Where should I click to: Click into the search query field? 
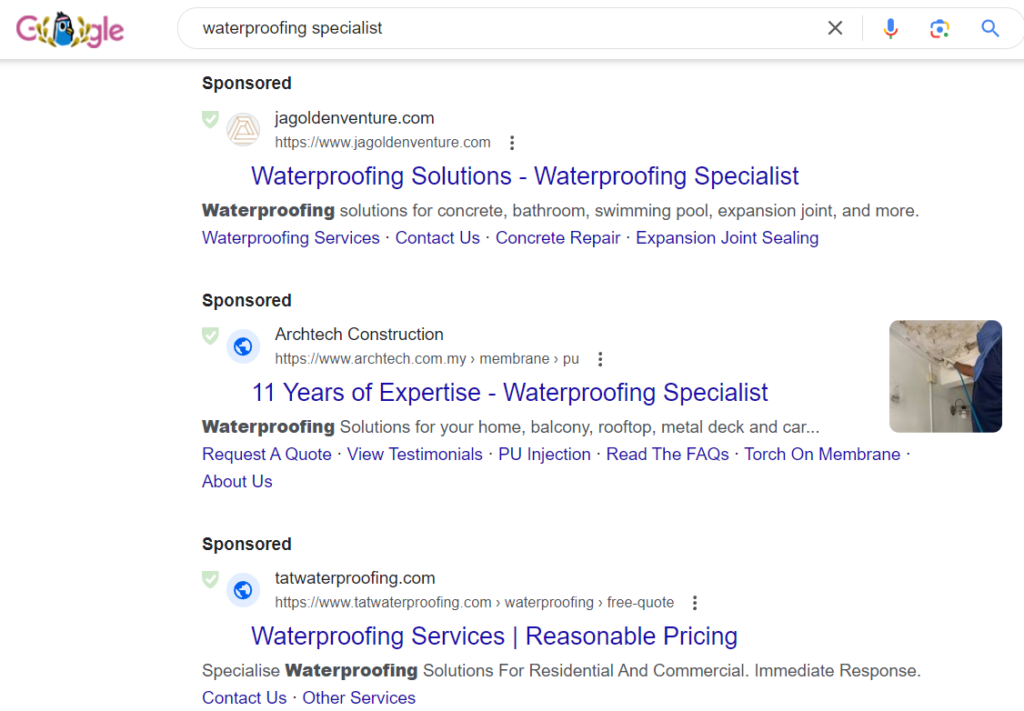pos(500,28)
